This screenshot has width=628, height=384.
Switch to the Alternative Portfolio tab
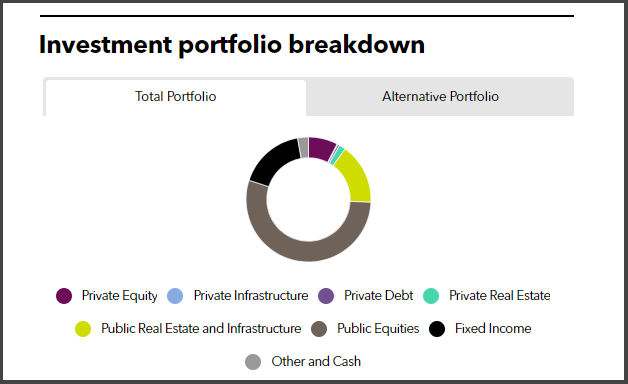pyautogui.click(x=440, y=97)
